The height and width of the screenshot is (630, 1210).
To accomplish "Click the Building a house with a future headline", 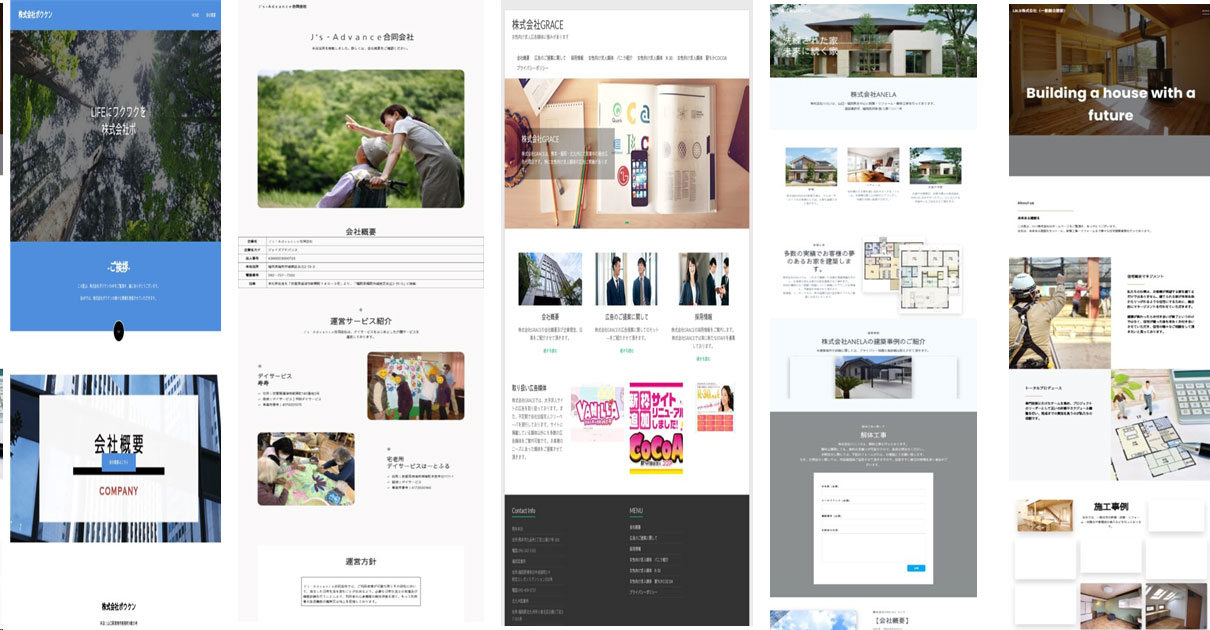I will click(x=1110, y=104).
